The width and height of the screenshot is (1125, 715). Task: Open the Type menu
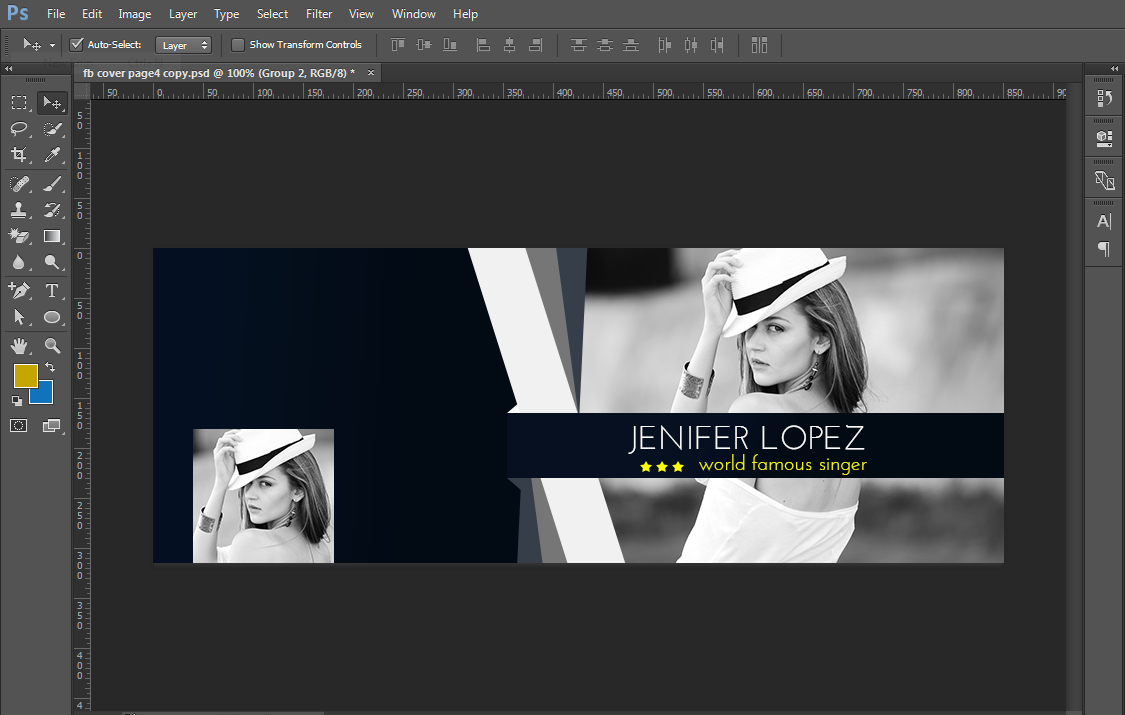point(227,14)
